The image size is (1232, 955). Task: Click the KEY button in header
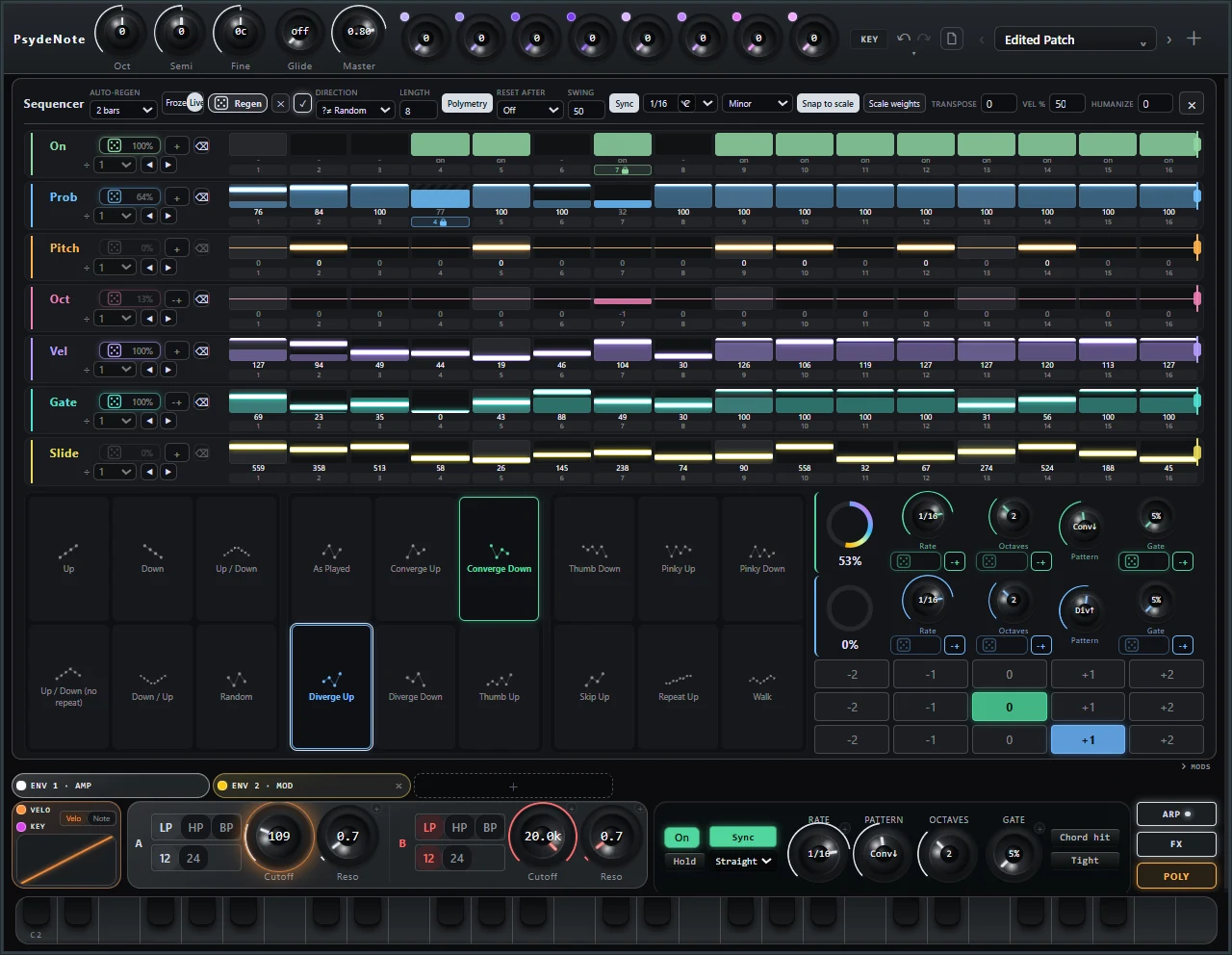pyautogui.click(x=869, y=39)
